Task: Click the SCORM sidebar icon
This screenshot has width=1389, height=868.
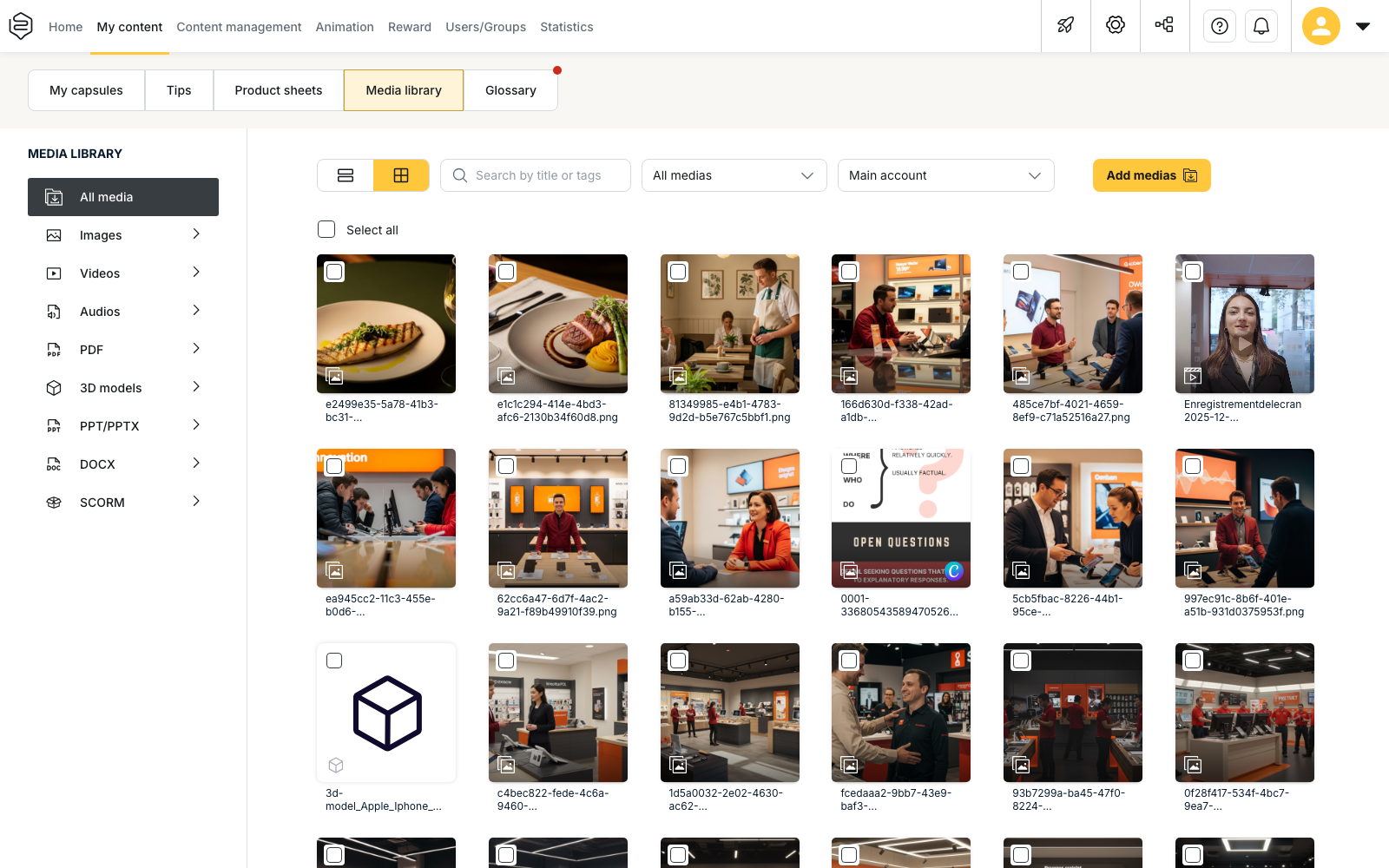Action: 54,503
